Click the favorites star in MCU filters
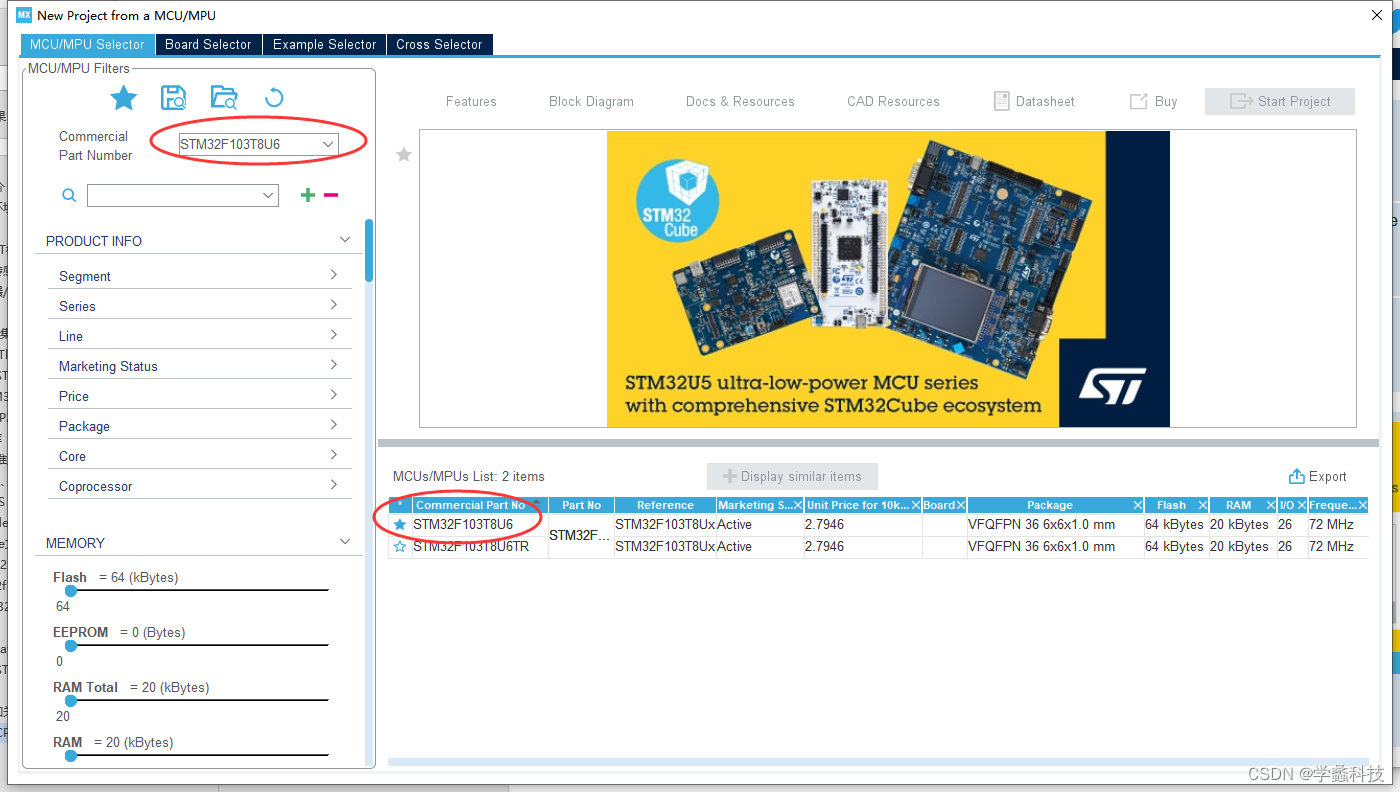The width and height of the screenshot is (1400, 792). click(123, 98)
